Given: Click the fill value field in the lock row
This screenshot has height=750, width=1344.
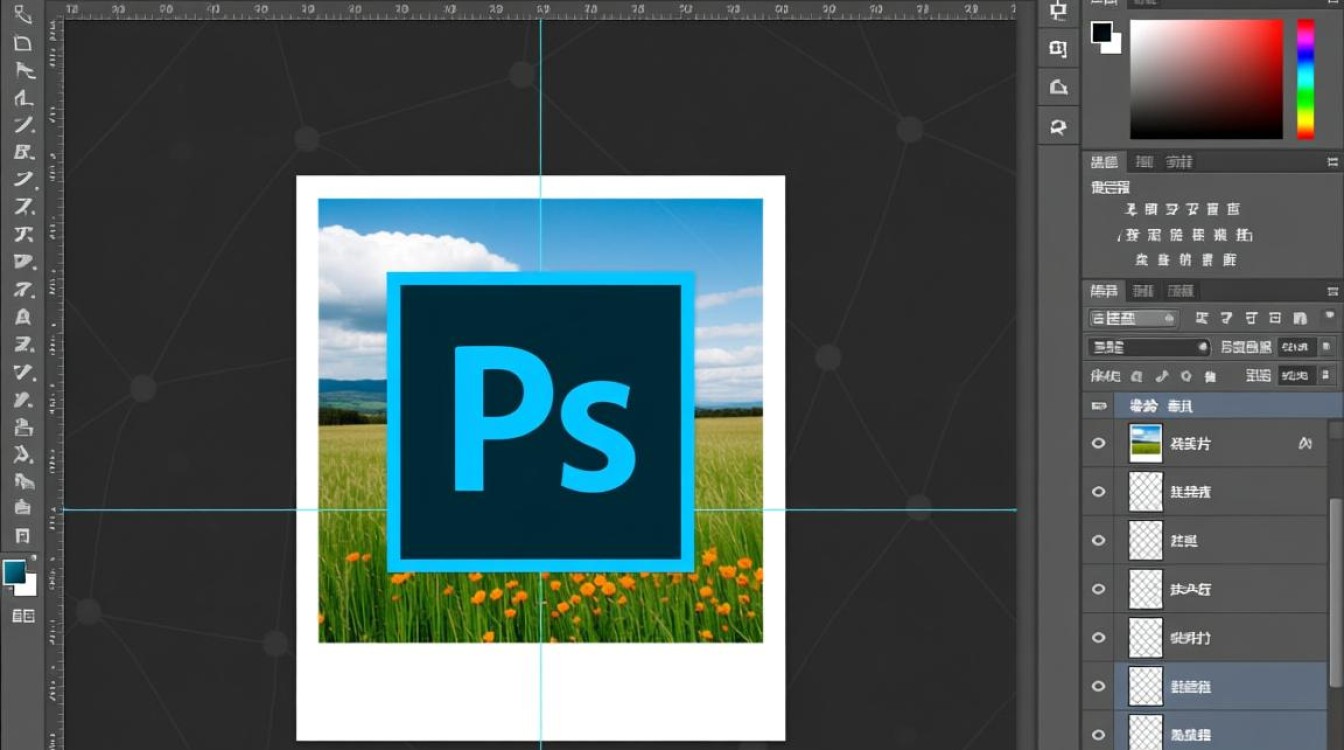Looking at the screenshot, I should click(1297, 376).
